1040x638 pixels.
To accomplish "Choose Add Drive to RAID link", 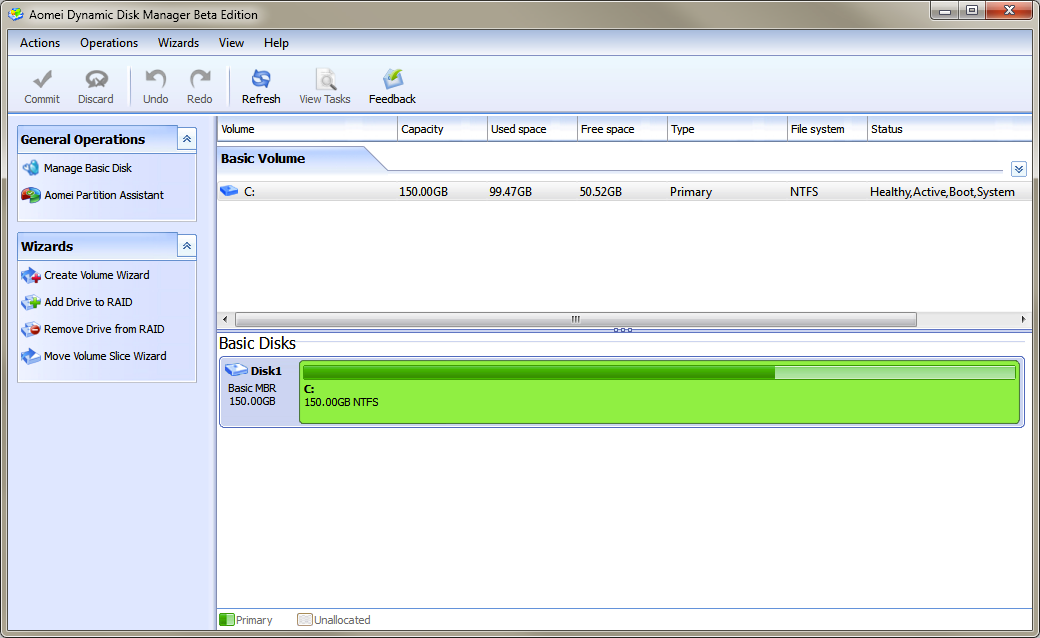I will pyautogui.click(x=88, y=302).
